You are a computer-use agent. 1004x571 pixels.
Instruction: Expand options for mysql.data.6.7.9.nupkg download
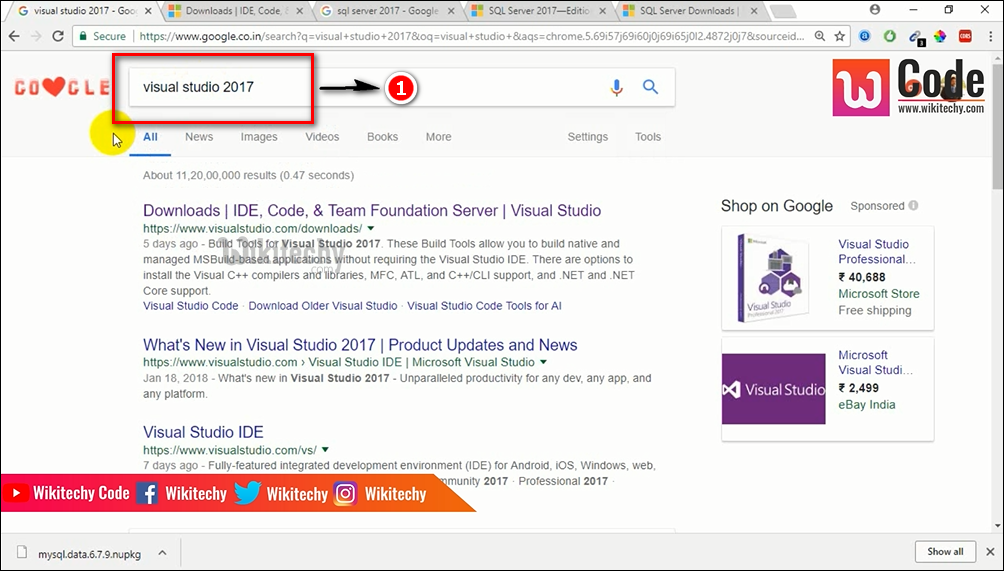pos(161,551)
